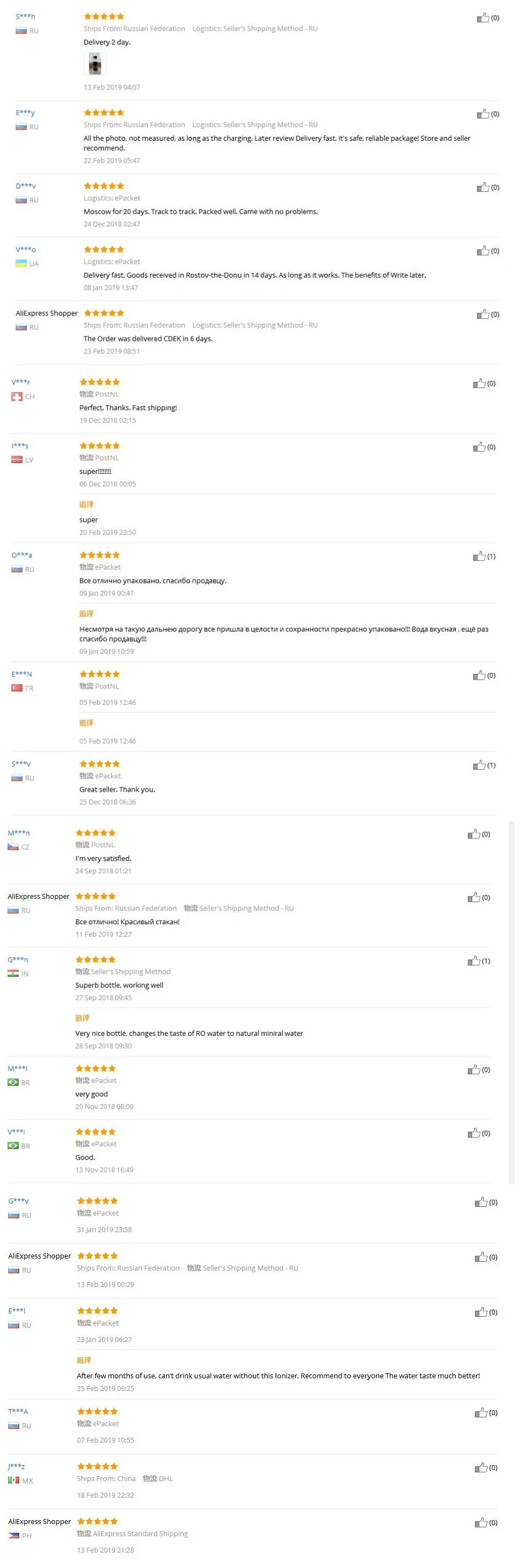Click reviewer name V***o from UA

pos(26,250)
